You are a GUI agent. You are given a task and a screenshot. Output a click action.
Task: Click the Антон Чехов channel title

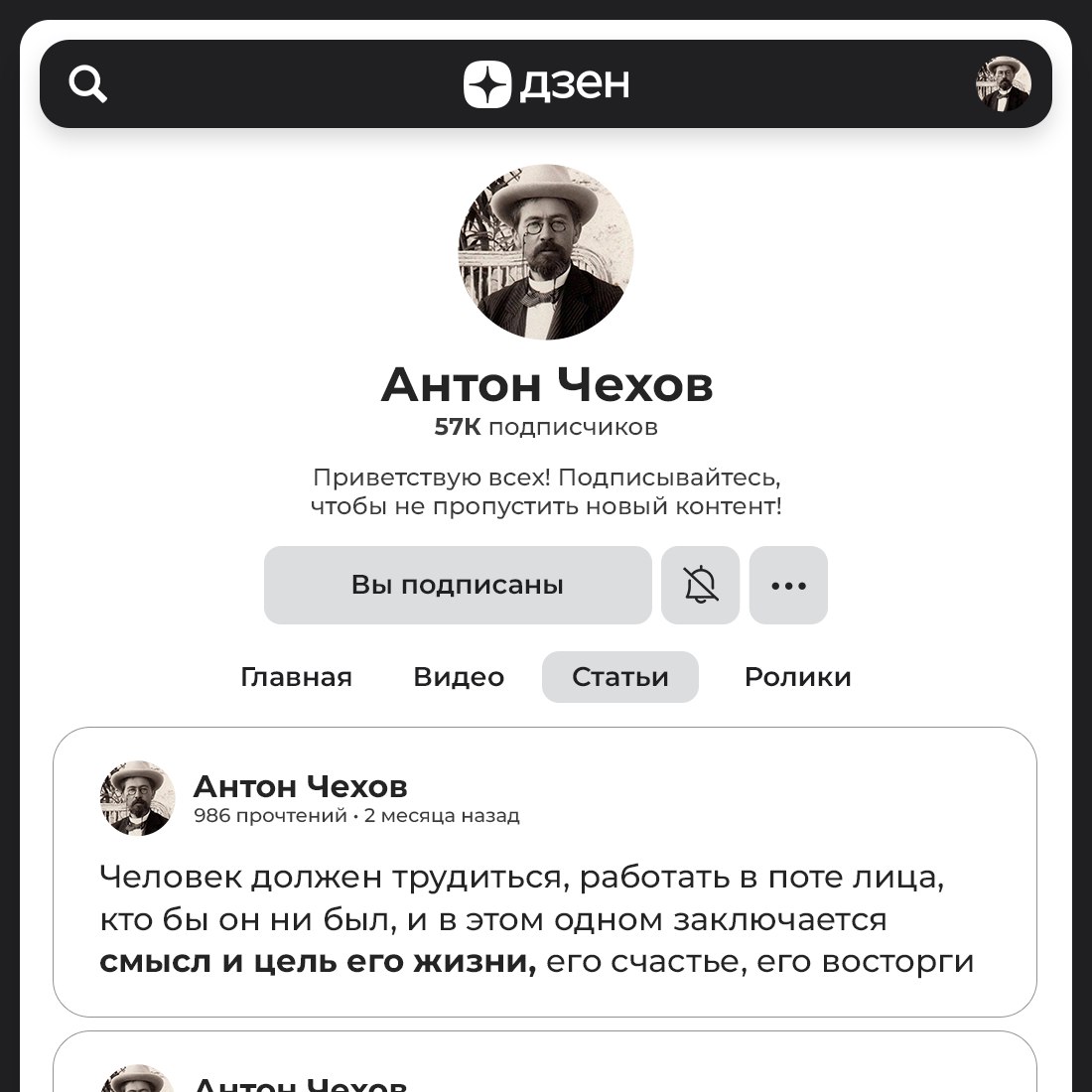pyautogui.click(x=547, y=384)
